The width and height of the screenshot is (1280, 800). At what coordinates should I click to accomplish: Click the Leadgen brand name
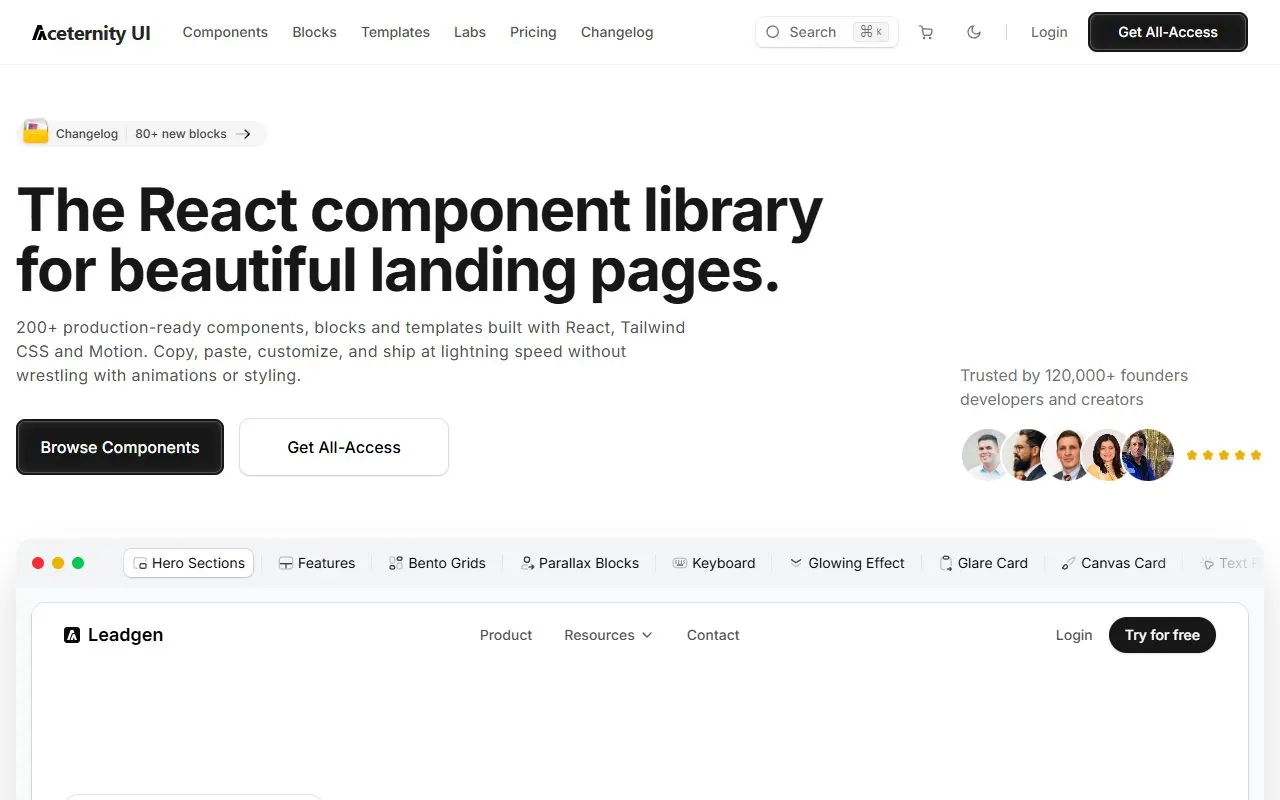tap(125, 635)
